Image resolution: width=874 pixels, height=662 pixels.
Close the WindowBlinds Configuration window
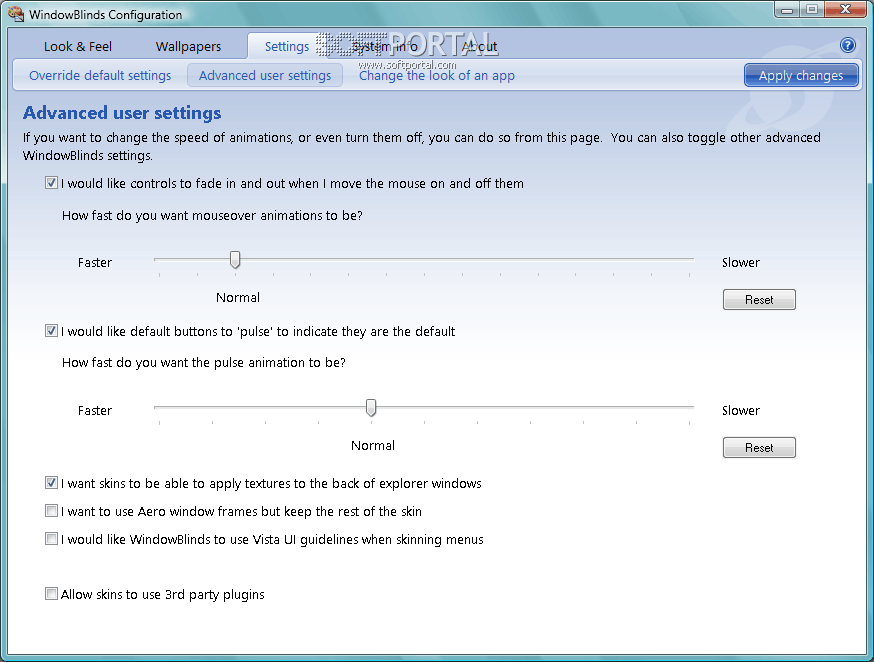[x=846, y=9]
